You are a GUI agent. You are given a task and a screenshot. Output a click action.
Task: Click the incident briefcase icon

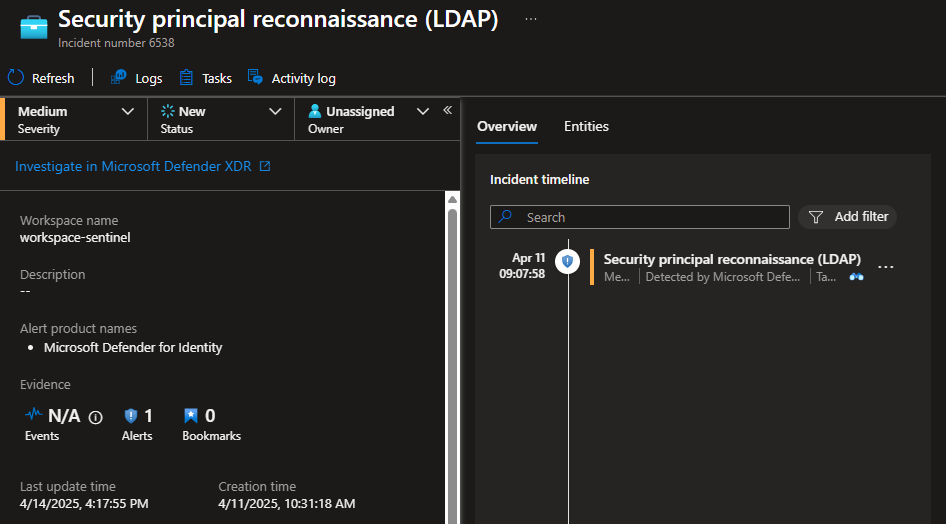click(34, 27)
